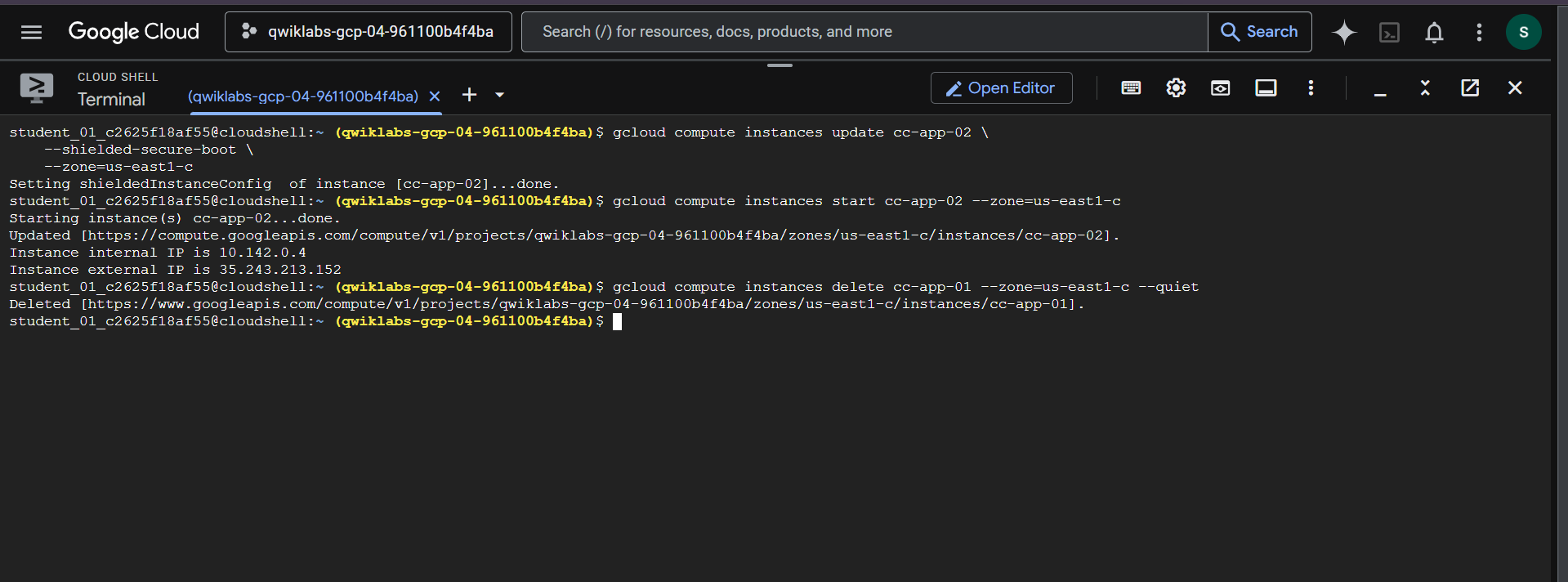Open header more-options vertical dots

point(1479,32)
